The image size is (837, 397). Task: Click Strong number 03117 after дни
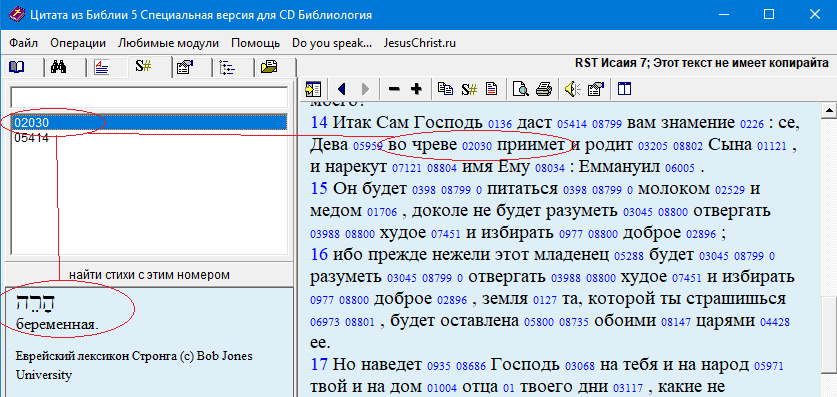[x=629, y=388]
